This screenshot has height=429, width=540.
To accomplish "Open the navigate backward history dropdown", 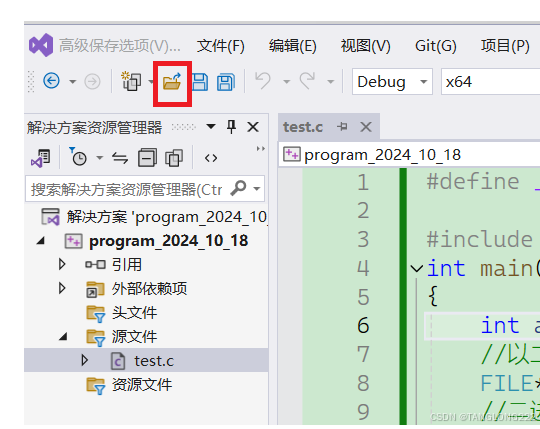I will click(73, 82).
